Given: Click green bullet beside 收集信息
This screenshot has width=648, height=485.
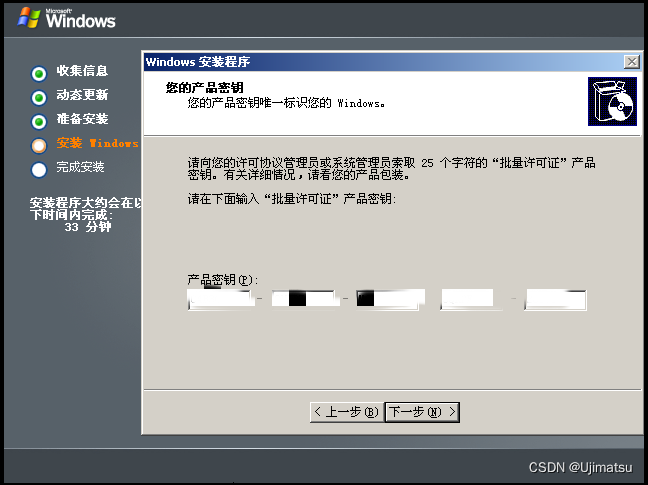Looking at the screenshot, I should 39,74.
